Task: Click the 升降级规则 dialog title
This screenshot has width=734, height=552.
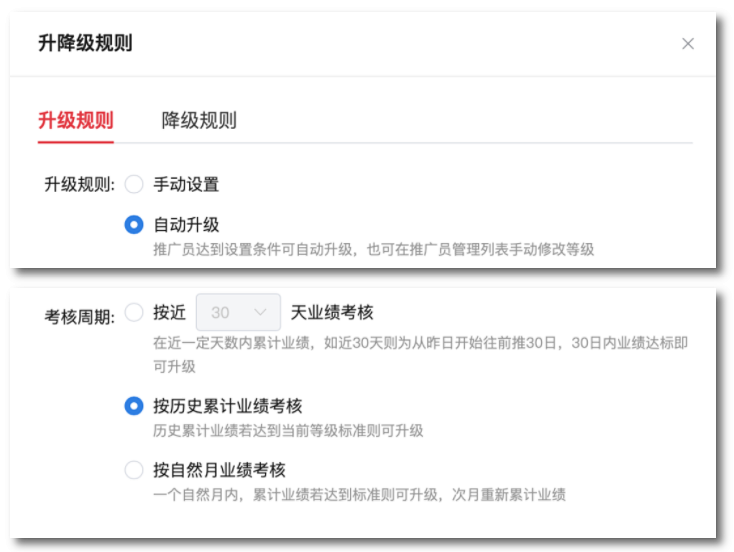Action: 85,43
